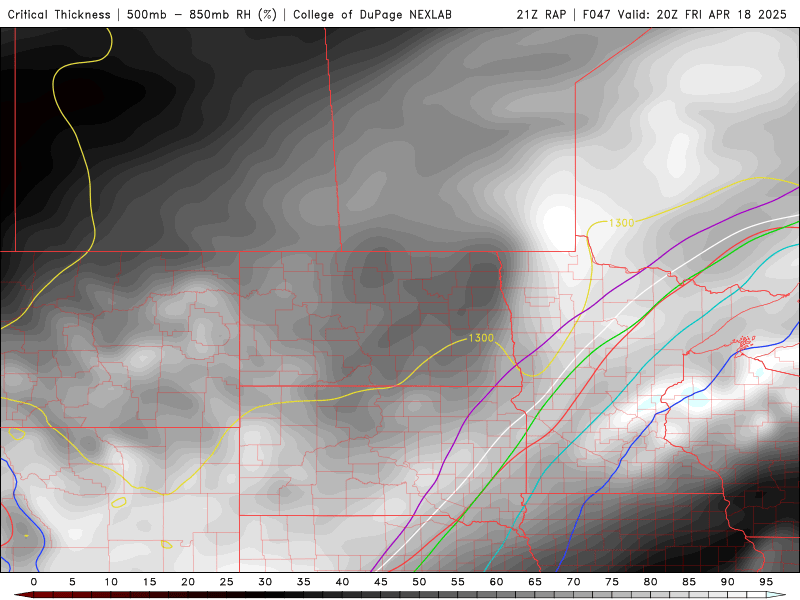Click the "80" tick label on the color scale

tap(651, 582)
